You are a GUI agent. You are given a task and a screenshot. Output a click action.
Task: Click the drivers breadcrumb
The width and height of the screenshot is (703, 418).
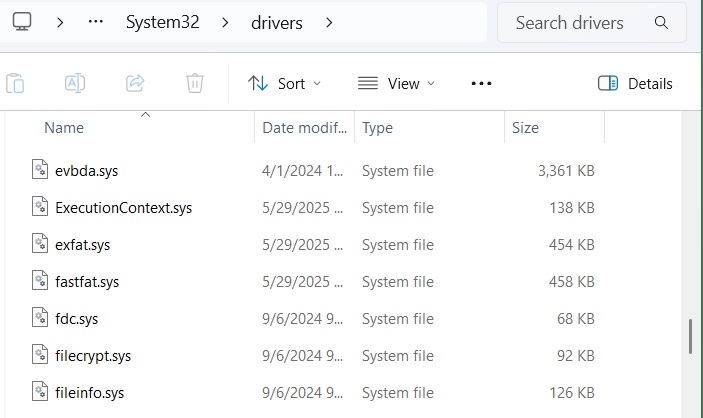[277, 22]
